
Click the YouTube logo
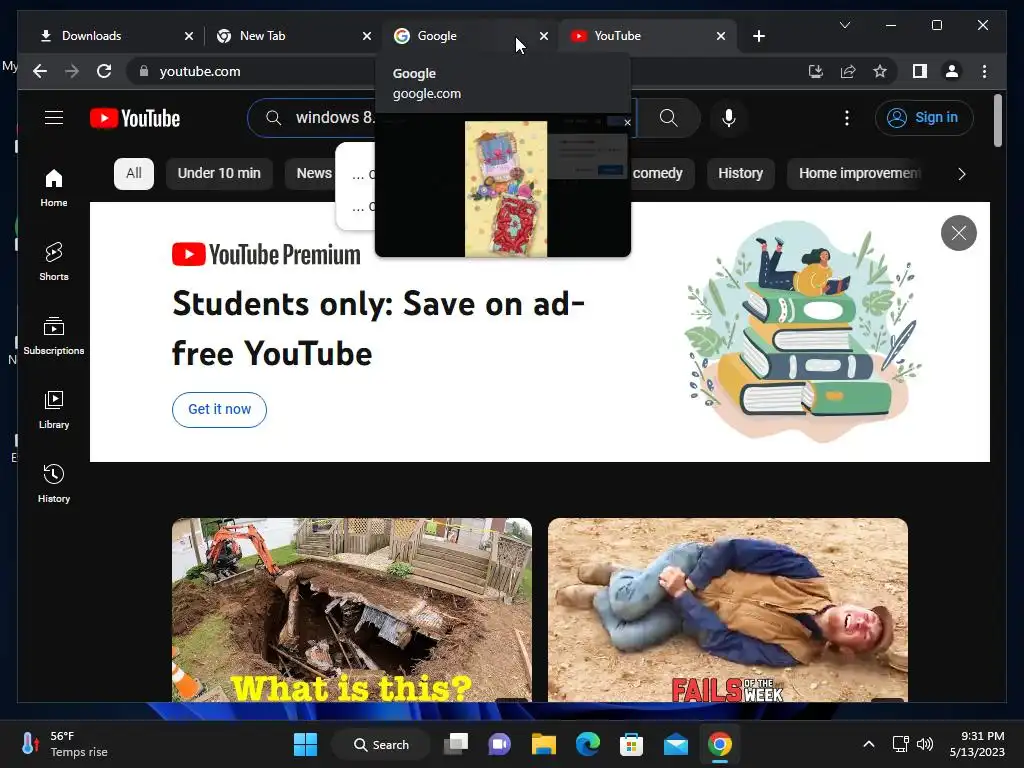click(x=135, y=118)
